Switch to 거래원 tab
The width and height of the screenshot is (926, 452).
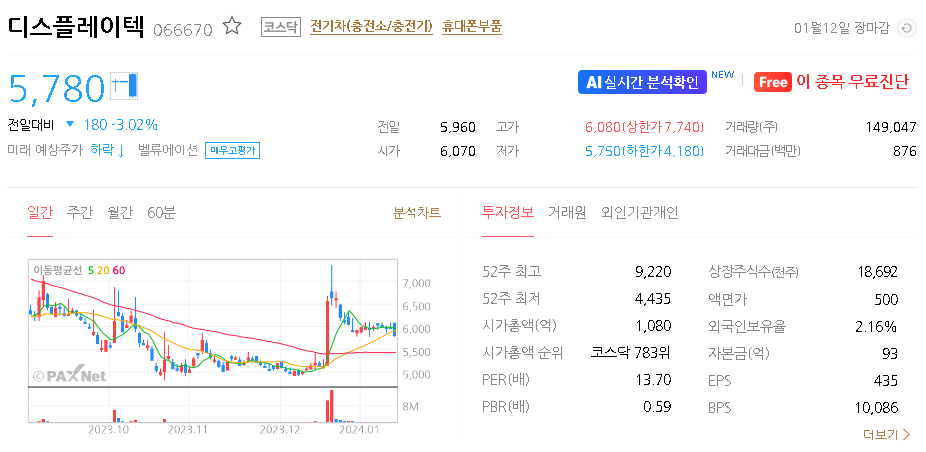(567, 213)
